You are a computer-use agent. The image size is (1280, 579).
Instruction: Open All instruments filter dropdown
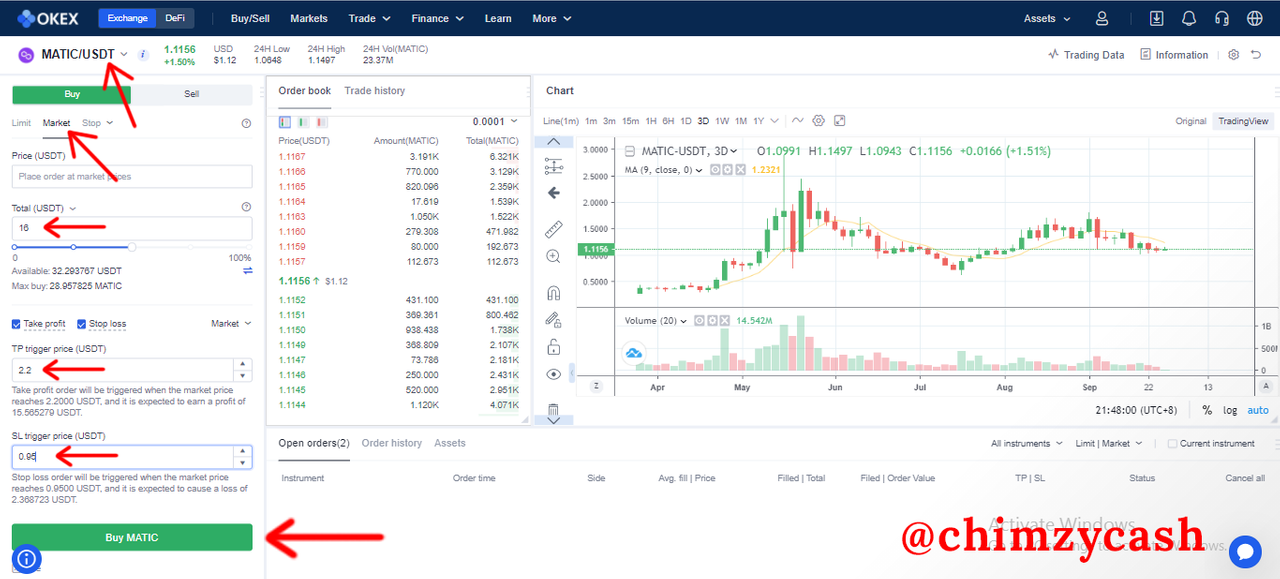pos(1026,443)
